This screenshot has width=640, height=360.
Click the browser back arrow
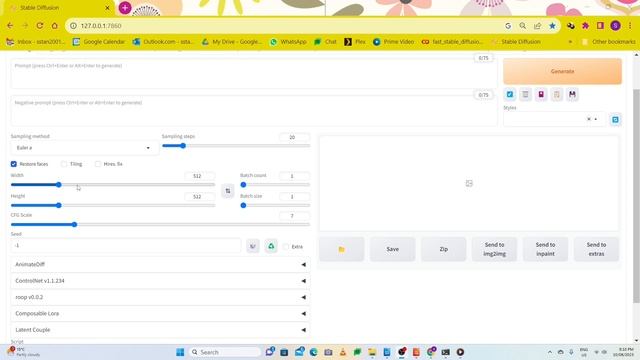pyautogui.click(x=10, y=26)
